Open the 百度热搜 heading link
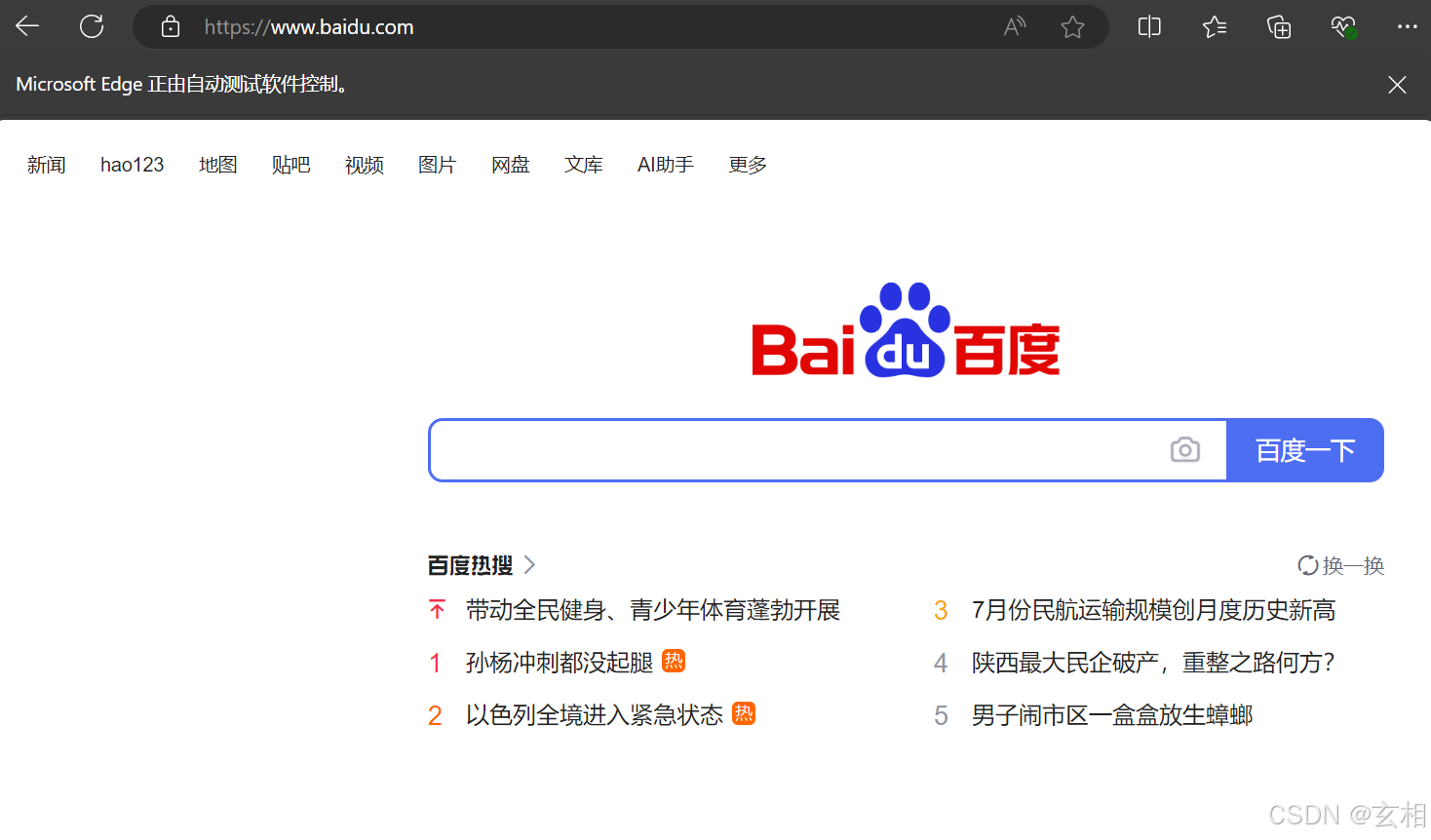 [x=471, y=565]
